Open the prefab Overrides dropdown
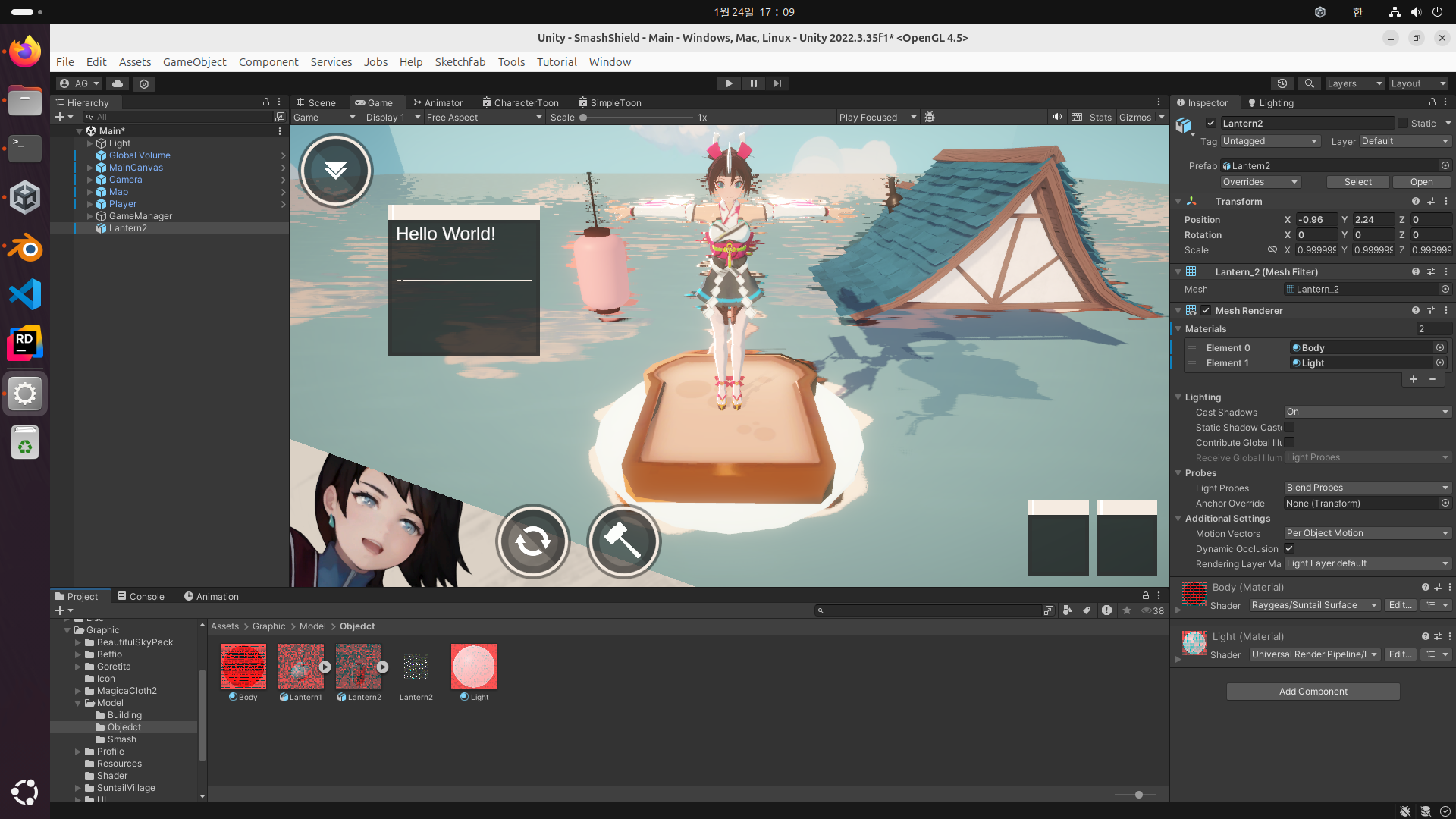The height and width of the screenshot is (819, 1456). pyautogui.click(x=1260, y=182)
